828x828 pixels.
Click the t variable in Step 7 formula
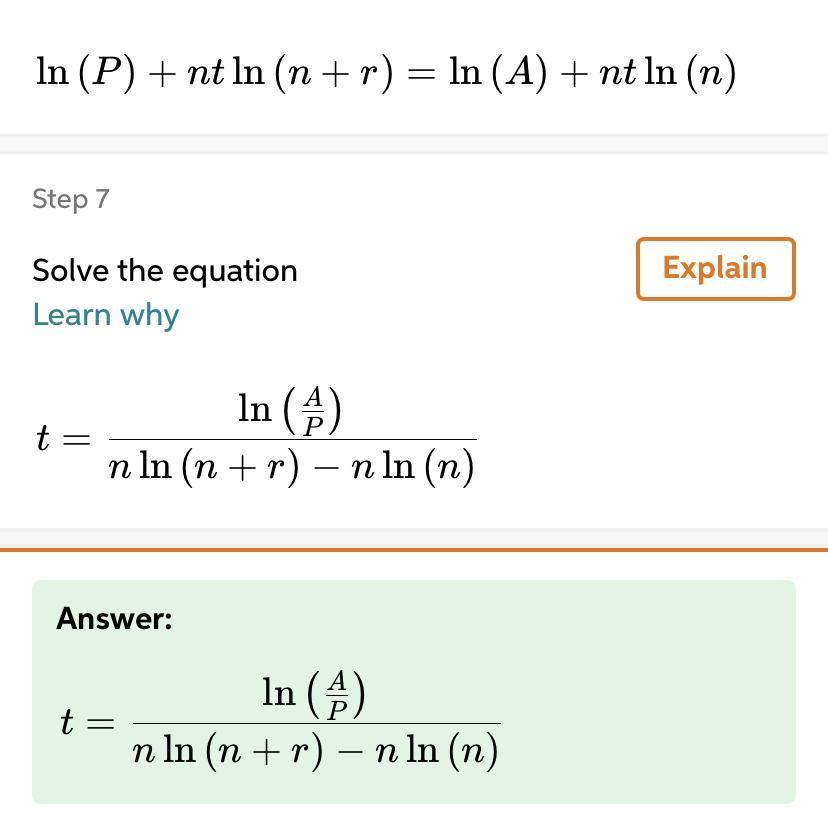pyautogui.click(x=42, y=438)
